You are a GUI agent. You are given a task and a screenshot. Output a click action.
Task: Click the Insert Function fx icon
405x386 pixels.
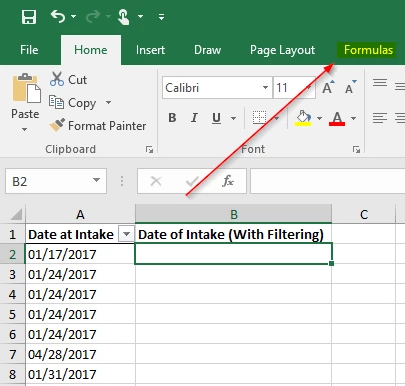click(228, 181)
